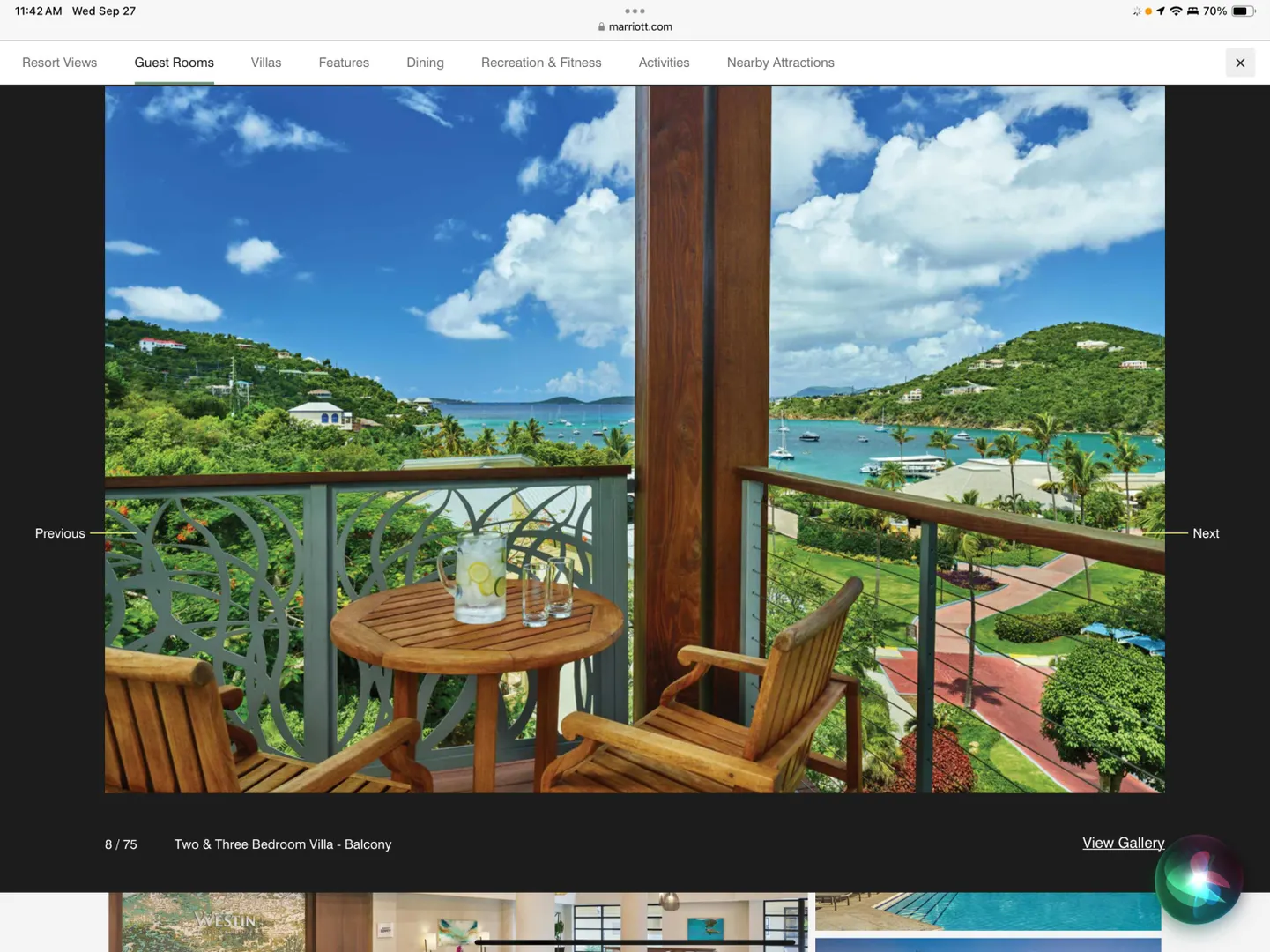Click the View Gallery link
The image size is (1270, 952).
tap(1123, 843)
